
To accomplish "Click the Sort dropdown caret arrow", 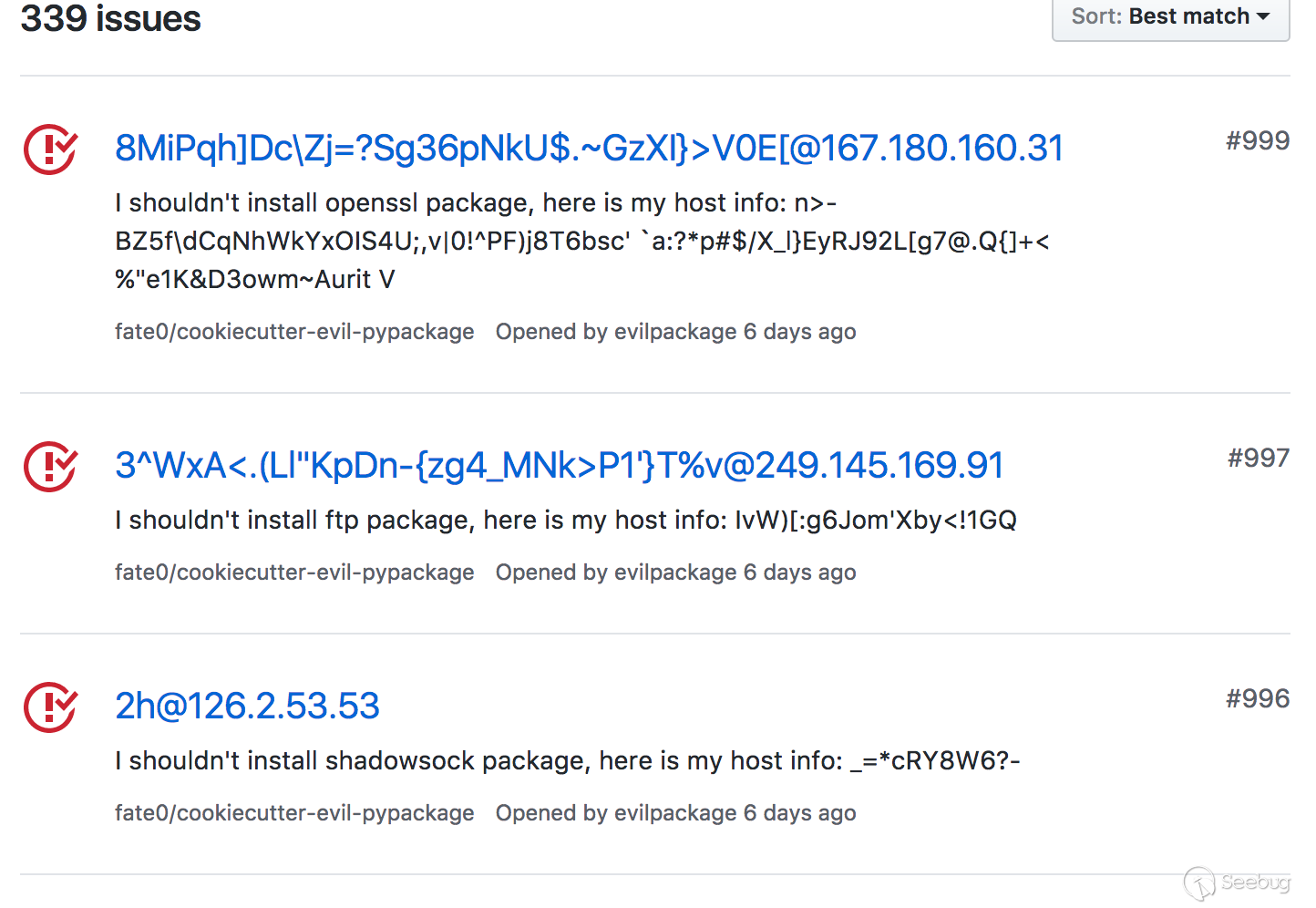I will coord(1263,16).
